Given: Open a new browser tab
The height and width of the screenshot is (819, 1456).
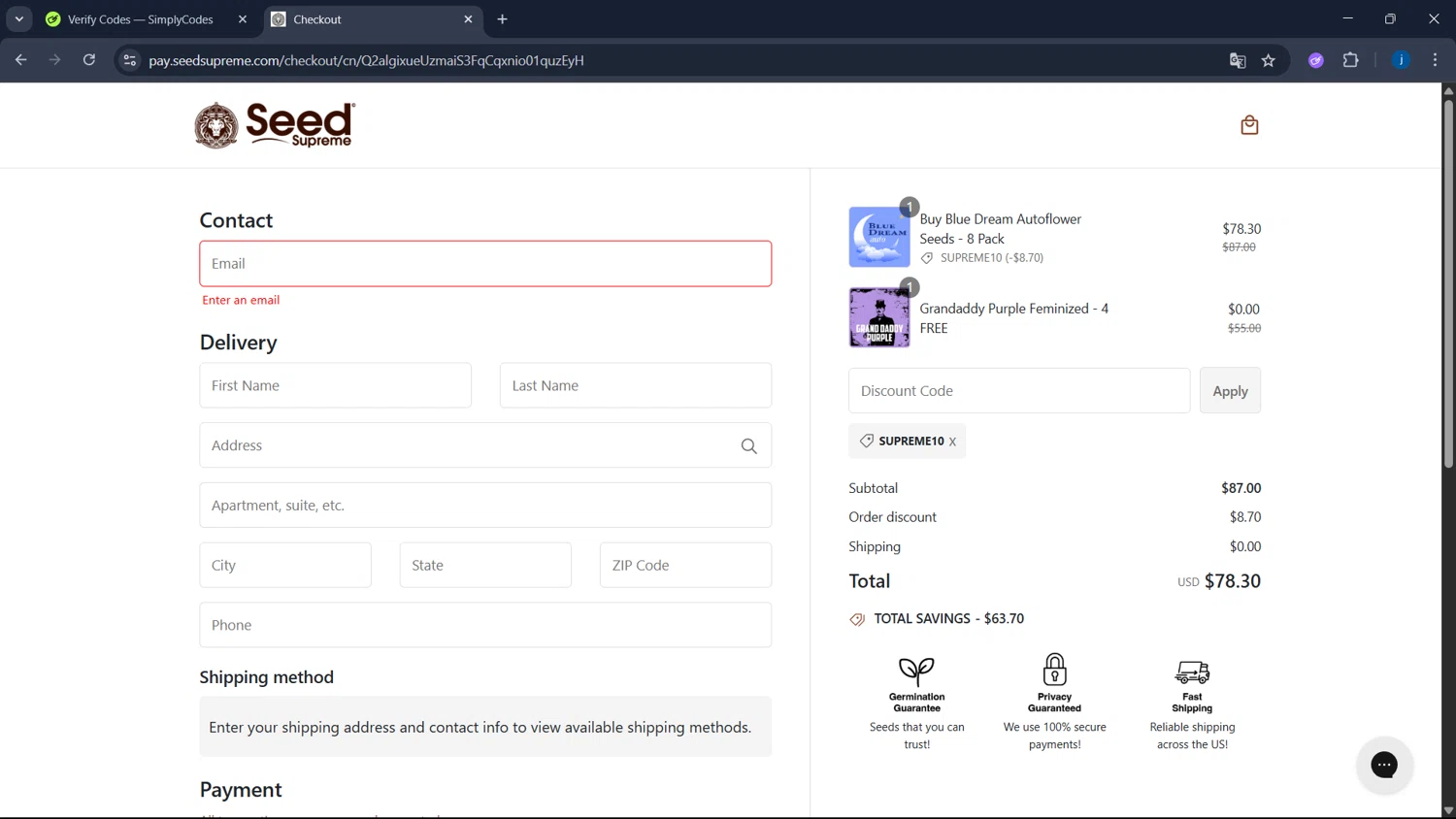Looking at the screenshot, I should click(502, 19).
